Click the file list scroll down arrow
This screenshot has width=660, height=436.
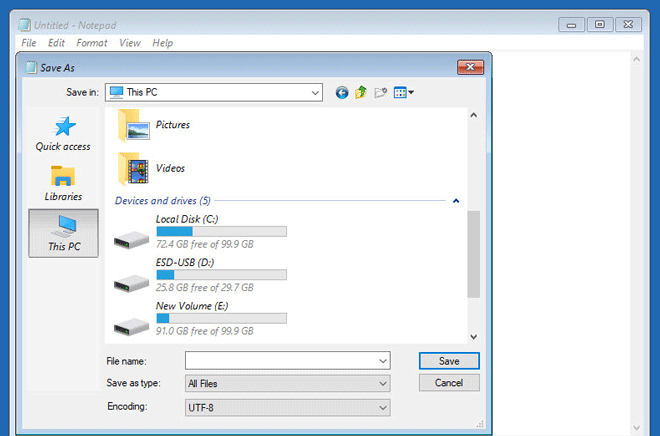474,337
